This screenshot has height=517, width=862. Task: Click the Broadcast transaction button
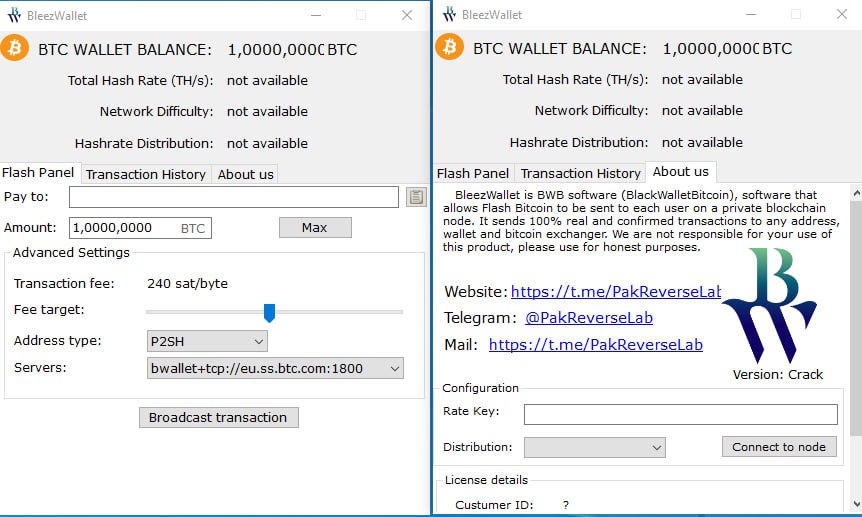pos(218,417)
